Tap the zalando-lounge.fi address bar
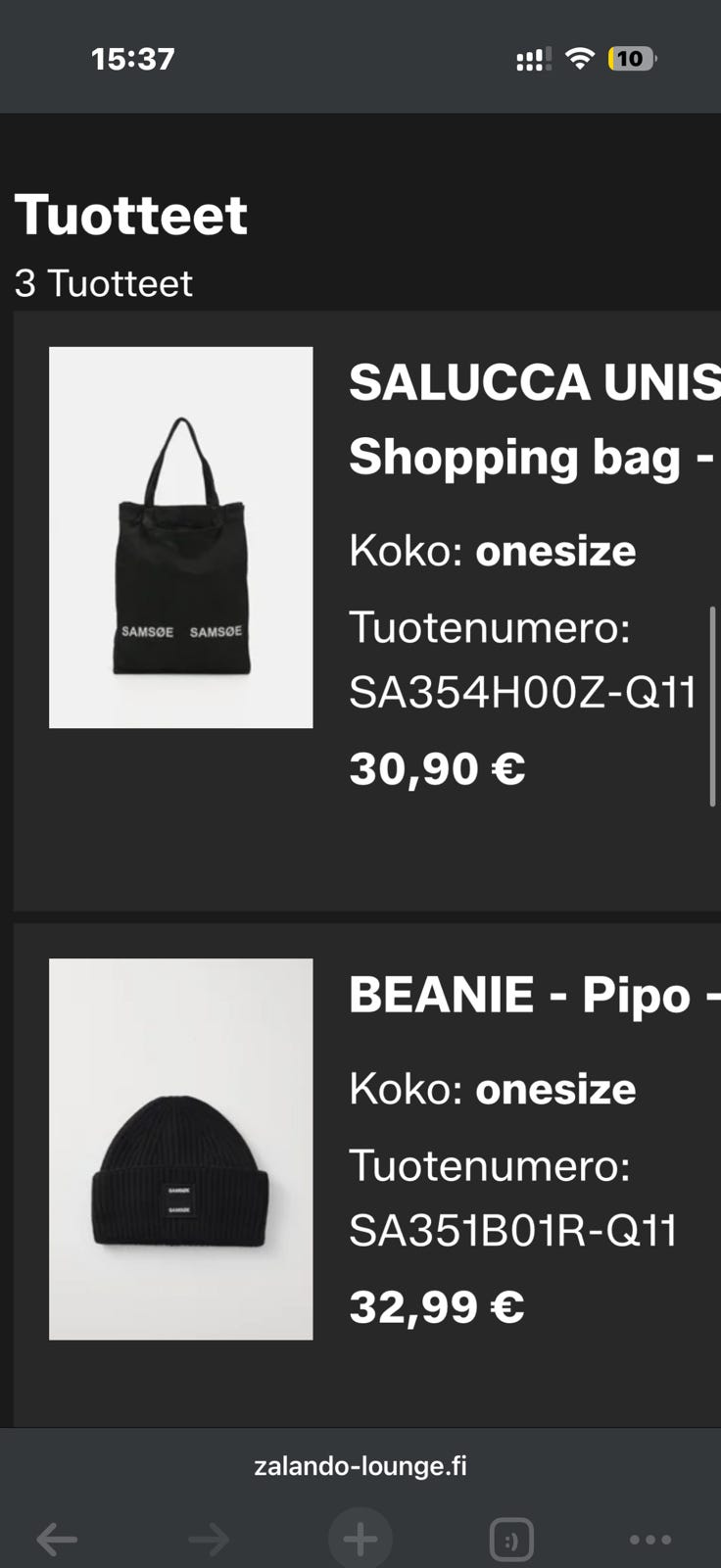 click(360, 1466)
